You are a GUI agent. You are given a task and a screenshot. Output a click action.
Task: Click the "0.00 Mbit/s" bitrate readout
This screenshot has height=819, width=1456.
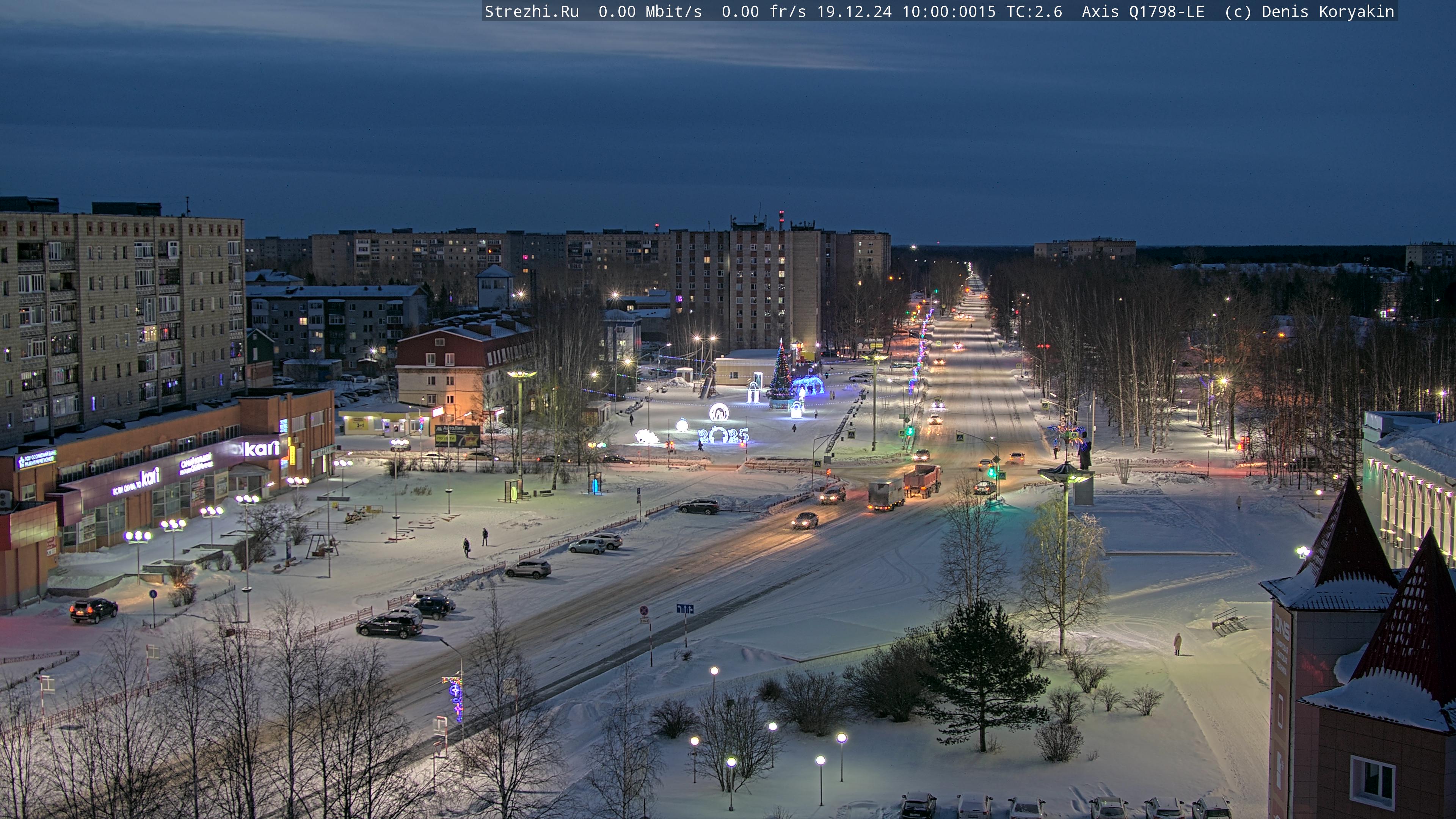coord(650,11)
